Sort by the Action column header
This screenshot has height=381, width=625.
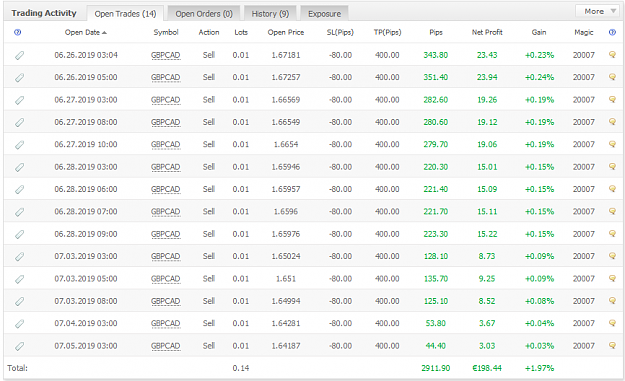pos(209,32)
